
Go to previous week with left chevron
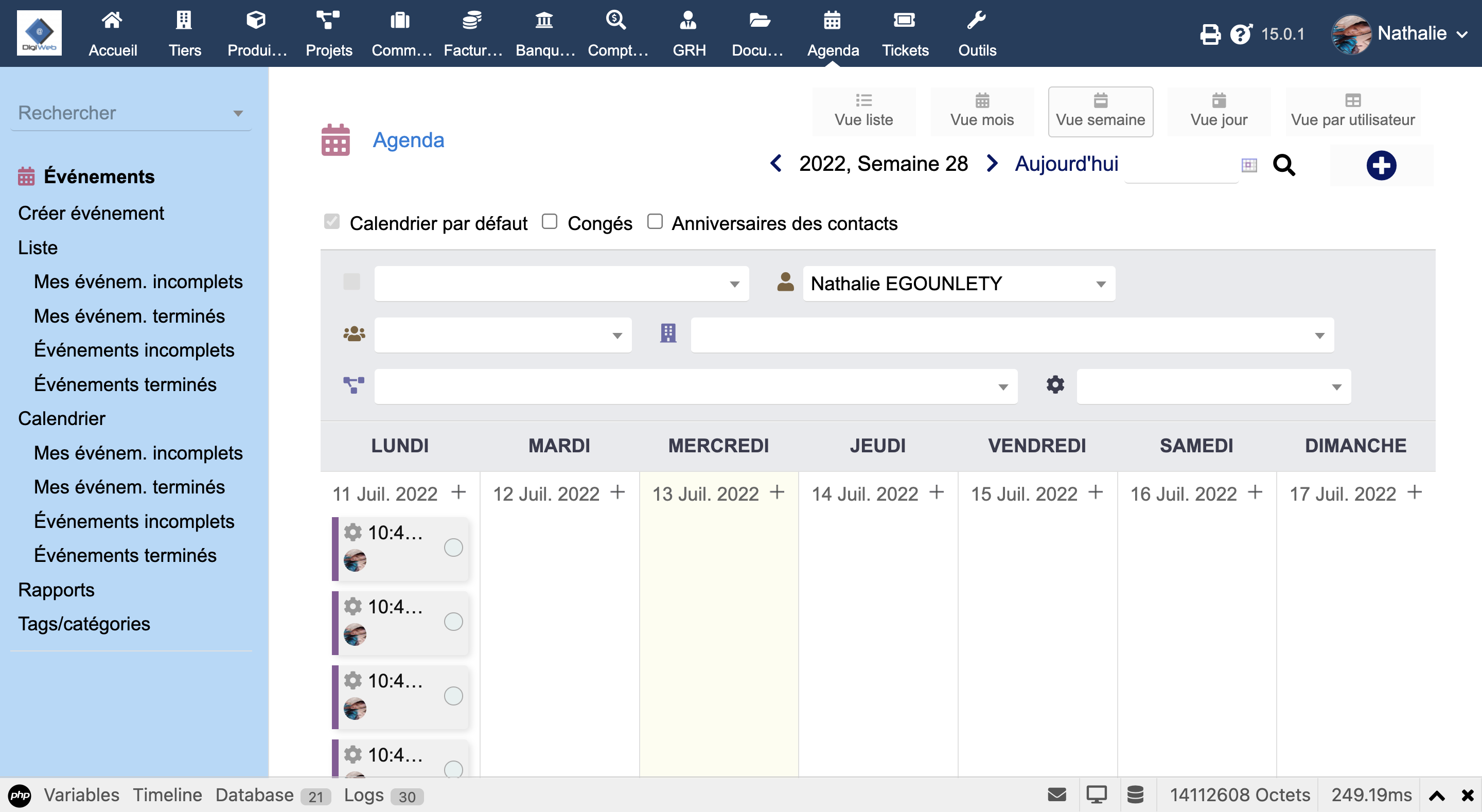[x=776, y=164]
